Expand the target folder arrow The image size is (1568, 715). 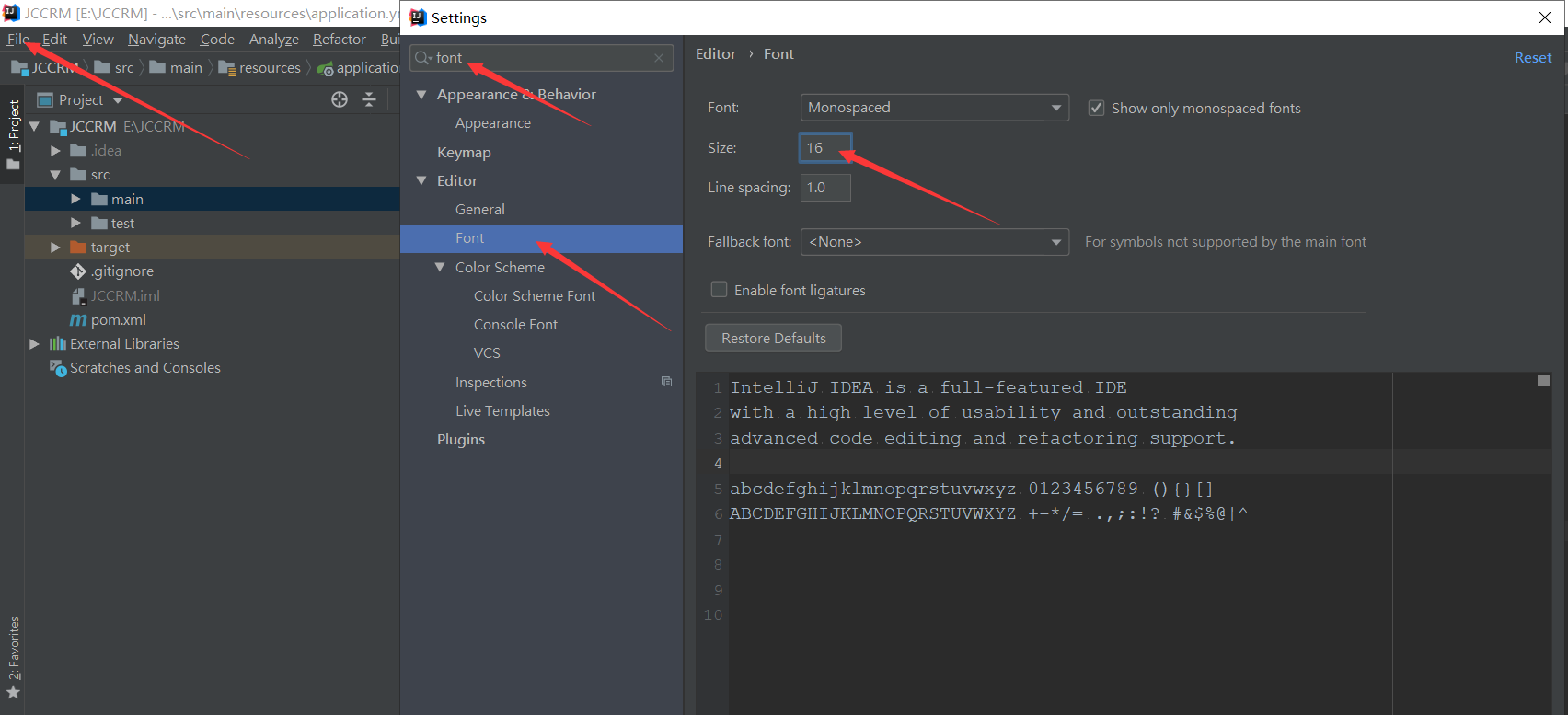(55, 248)
